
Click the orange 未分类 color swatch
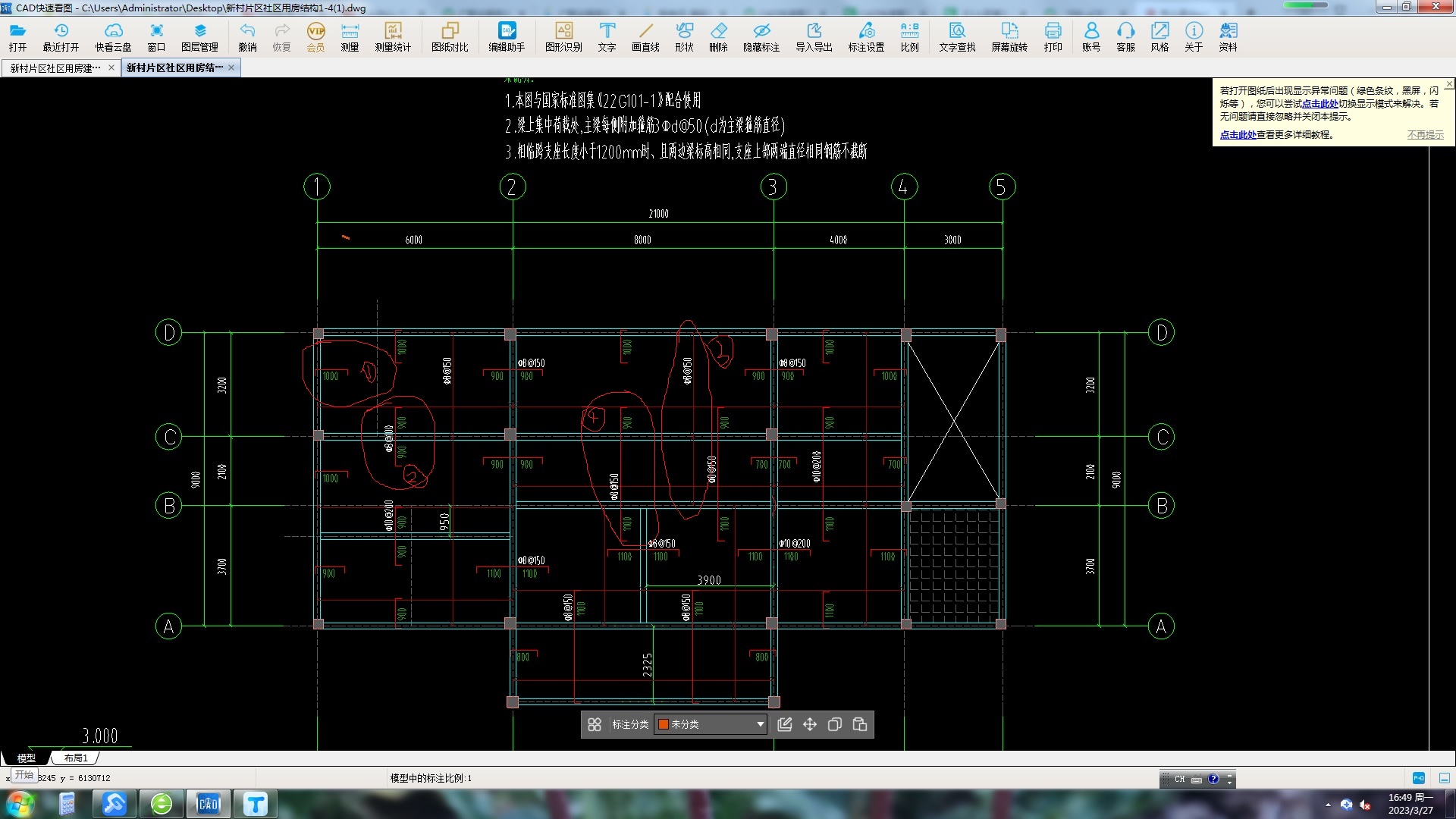coord(663,724)
